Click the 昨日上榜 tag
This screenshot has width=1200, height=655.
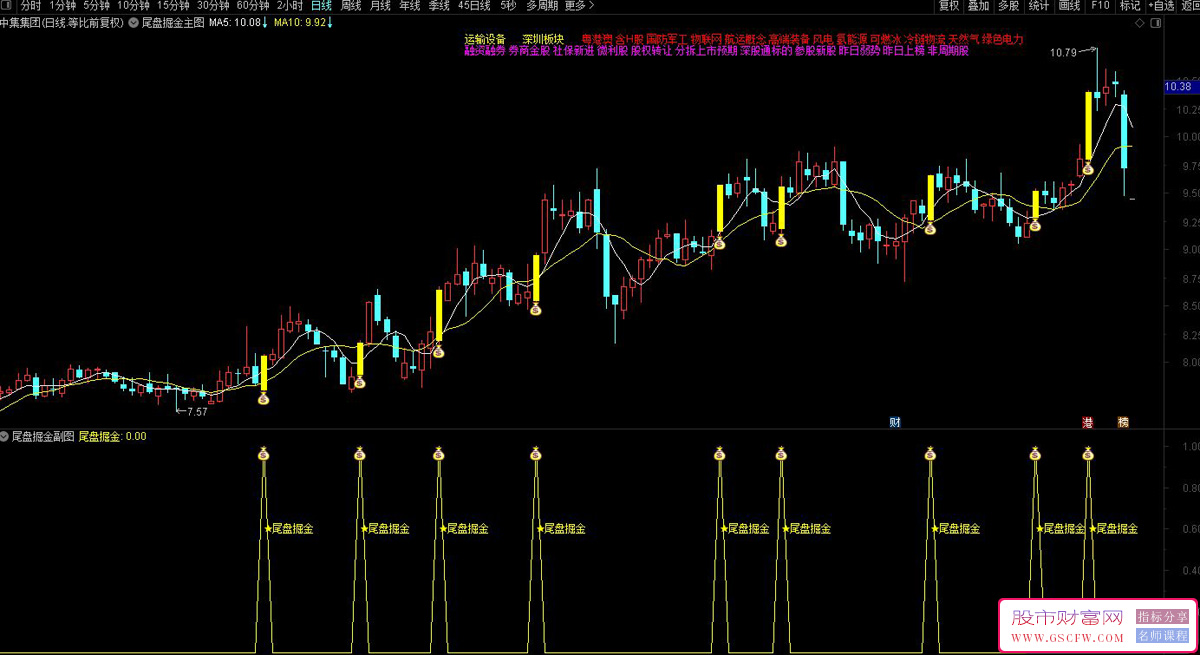tap(903, 51)
